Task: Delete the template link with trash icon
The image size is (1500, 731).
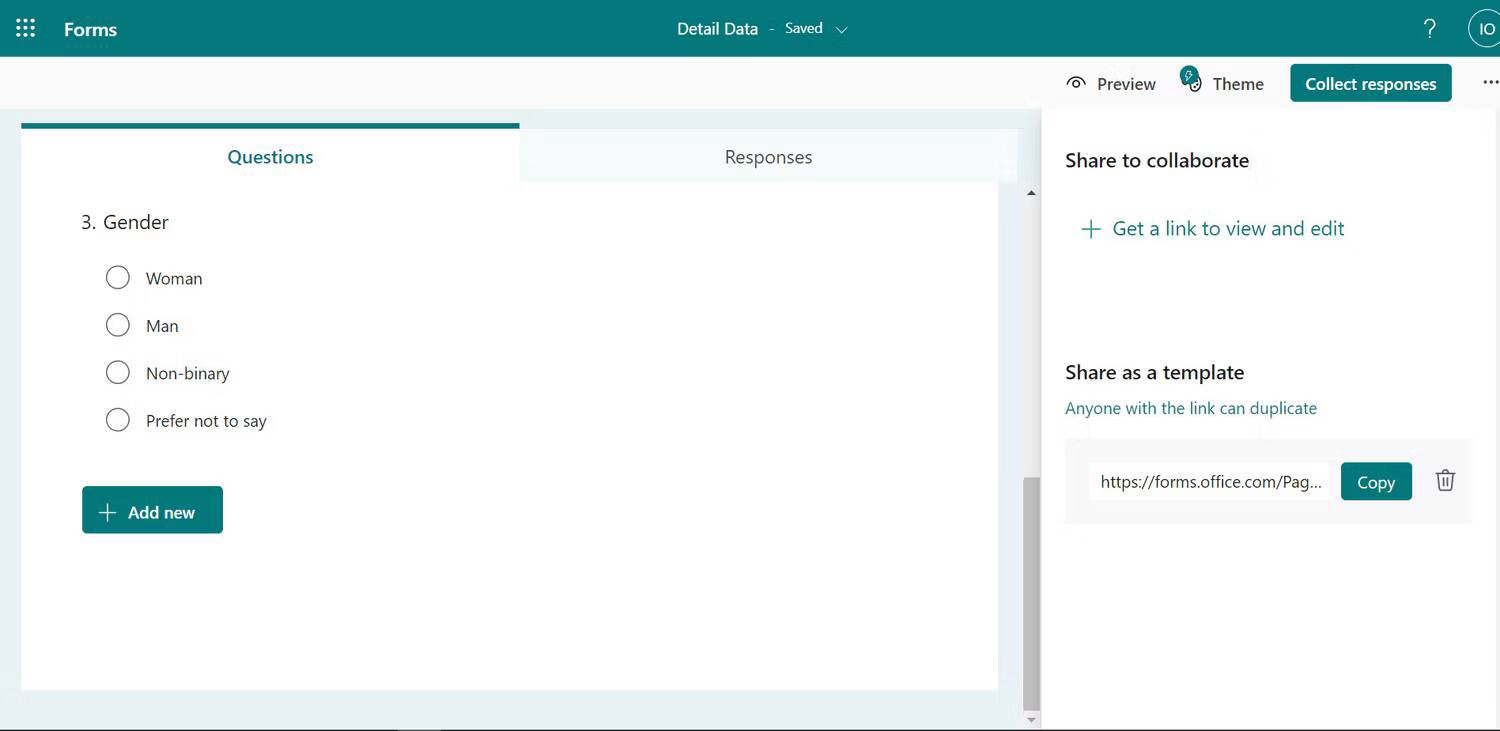Action: 1445,481
